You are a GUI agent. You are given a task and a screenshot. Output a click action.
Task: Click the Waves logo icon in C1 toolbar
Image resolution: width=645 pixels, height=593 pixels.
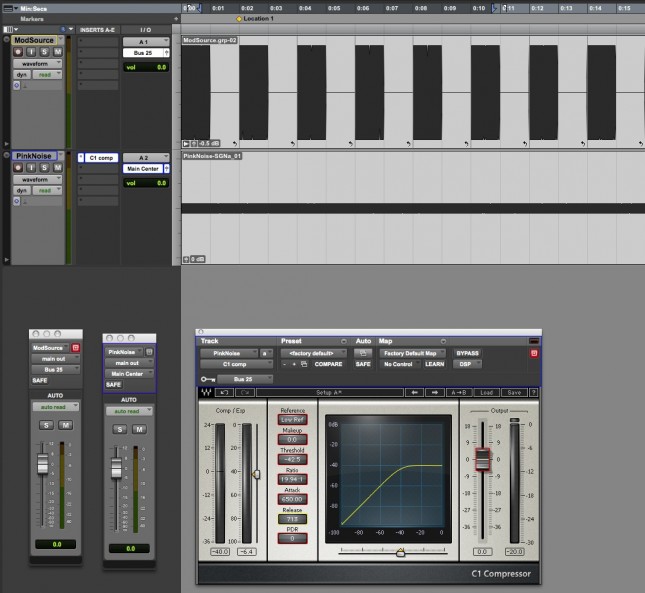tap(206, 392)
